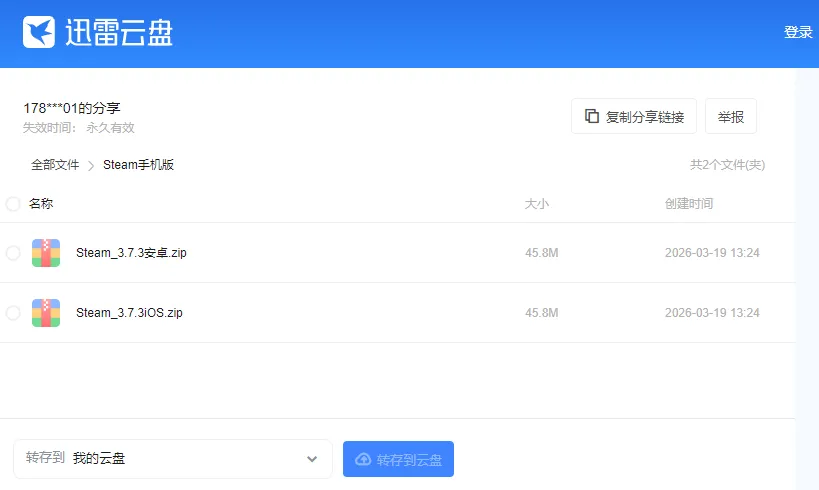Click the 178***01的分享 title
Screen dimensions: 819x490
click(72, 108)
